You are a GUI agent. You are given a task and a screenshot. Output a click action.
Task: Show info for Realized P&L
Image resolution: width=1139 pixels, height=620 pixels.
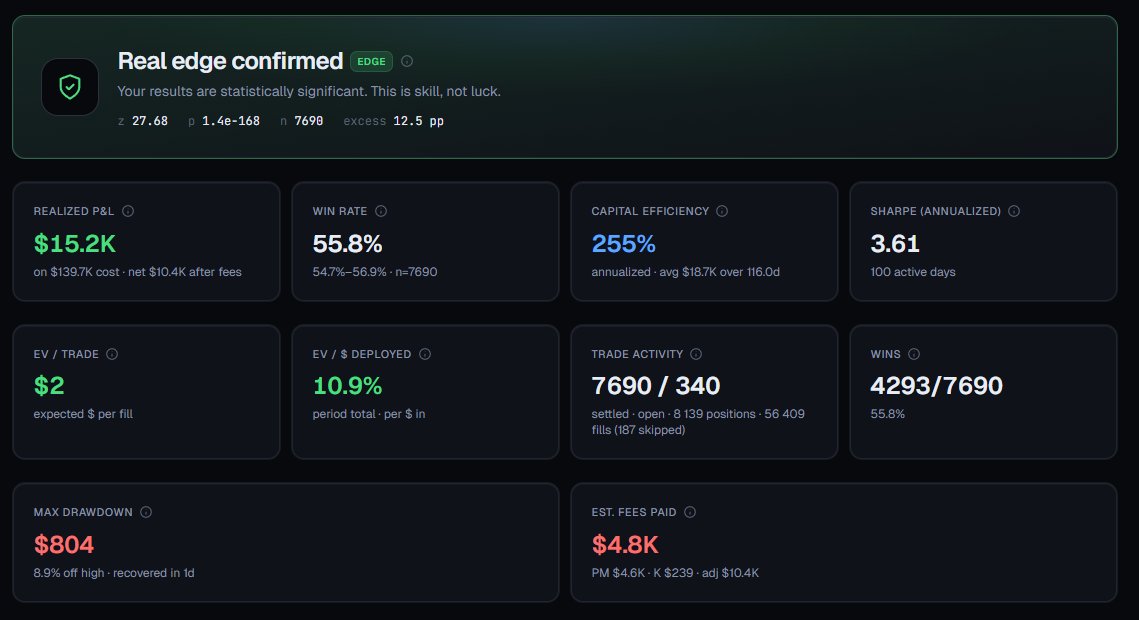point(128,211)
